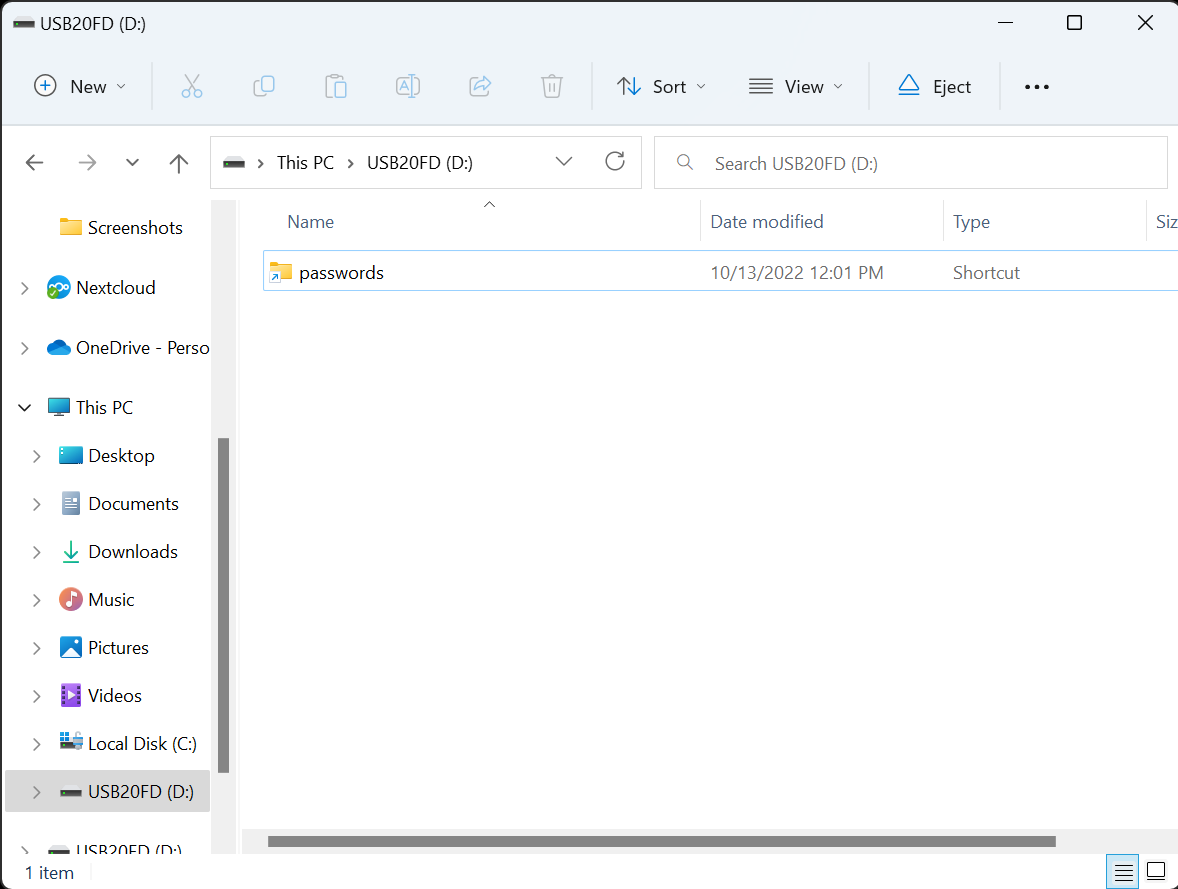1178x889 pixels.
Task: Expand the Nextcloud tree node
Action: point(25,288)
